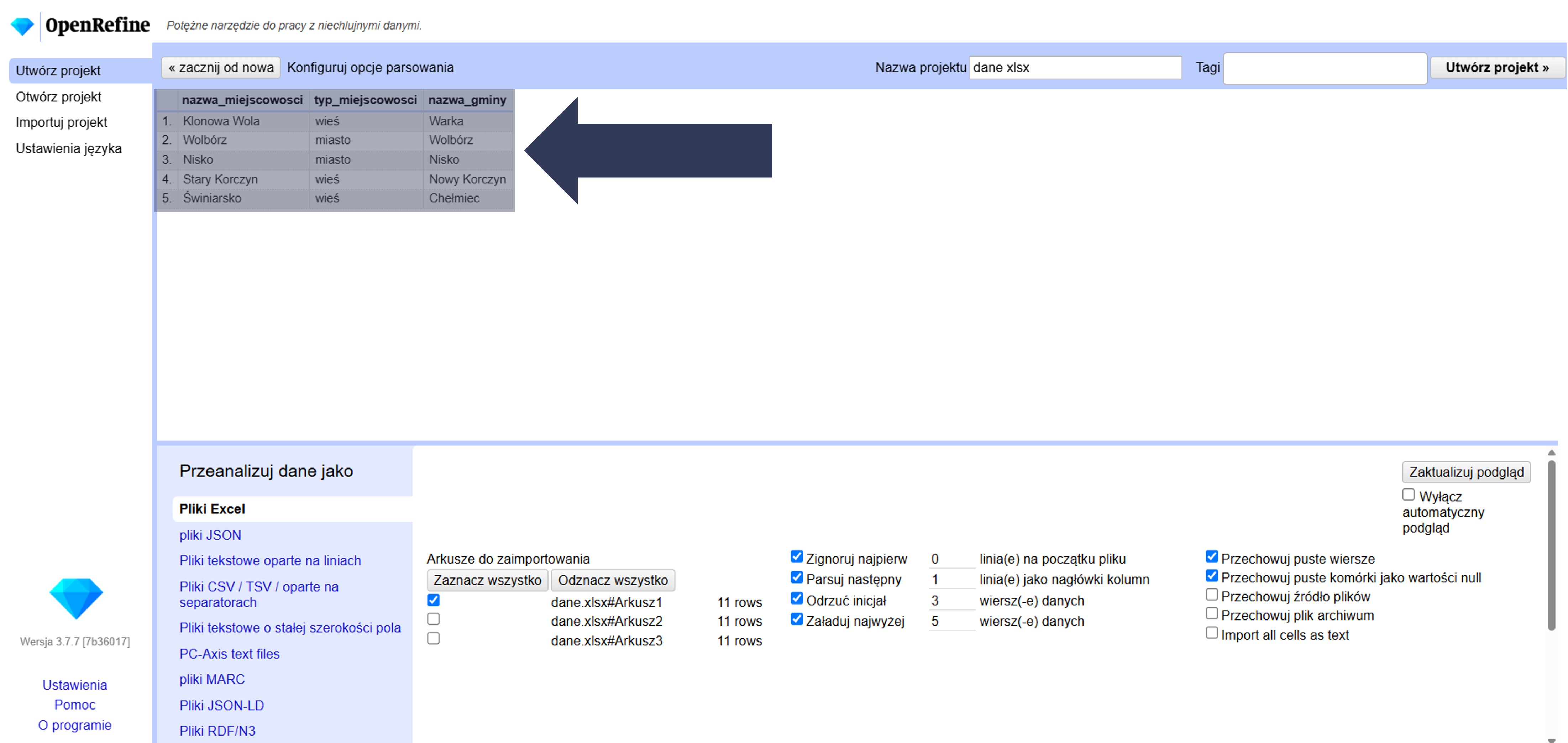The height and width of the screenshot is (743, 1568).
Task: Select pliki JSON parser format
Action: pyautogui.click(x=210, y=535)
